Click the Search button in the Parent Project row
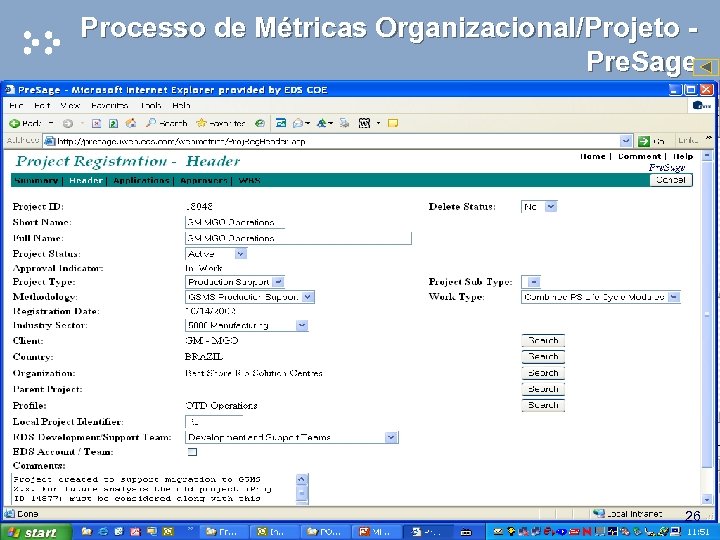The height and width of the screenshot is (540, 720). pyautogui.click(x=543, y=389)
